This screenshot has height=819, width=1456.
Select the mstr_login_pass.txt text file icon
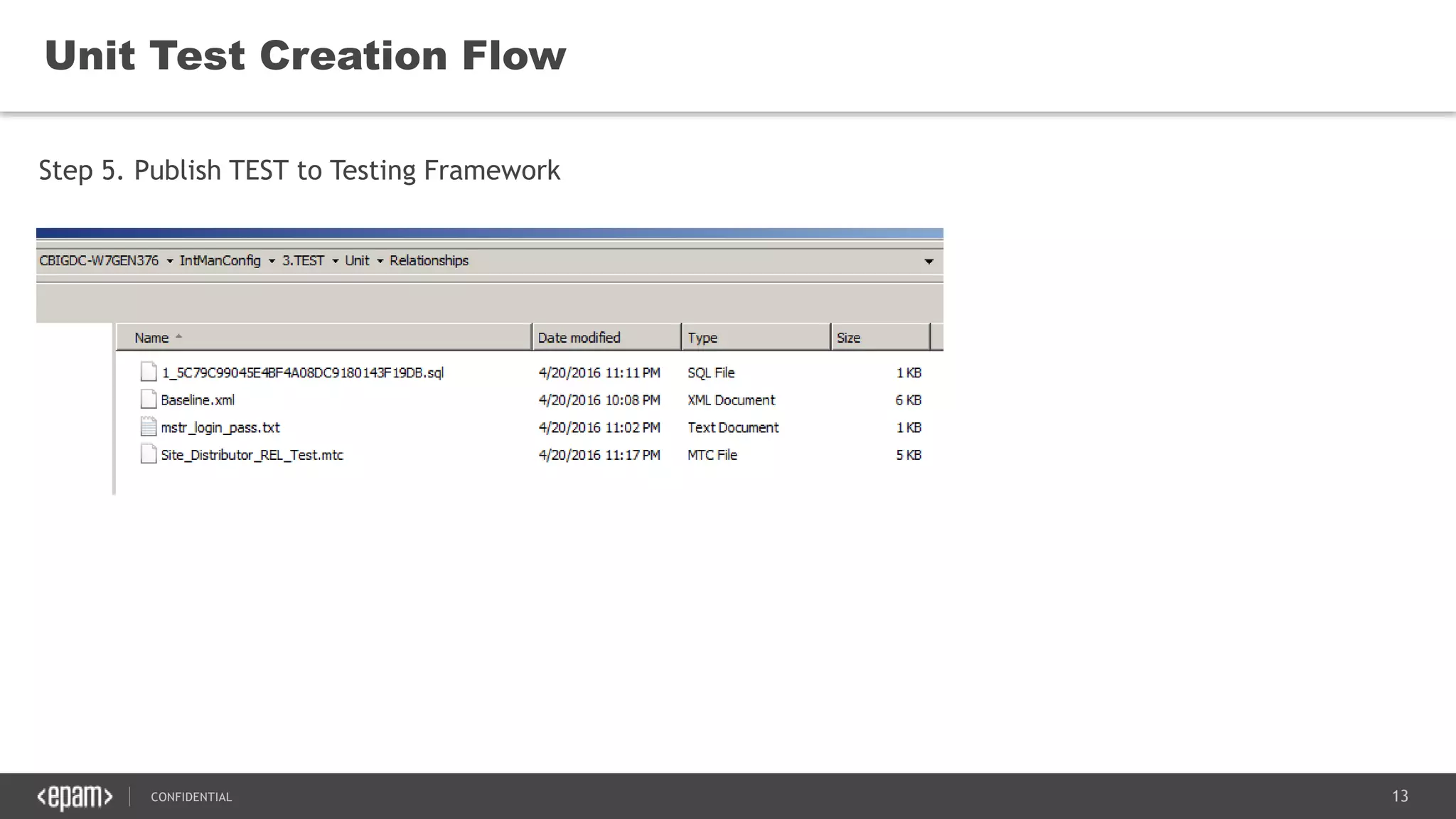pos(149,427)
